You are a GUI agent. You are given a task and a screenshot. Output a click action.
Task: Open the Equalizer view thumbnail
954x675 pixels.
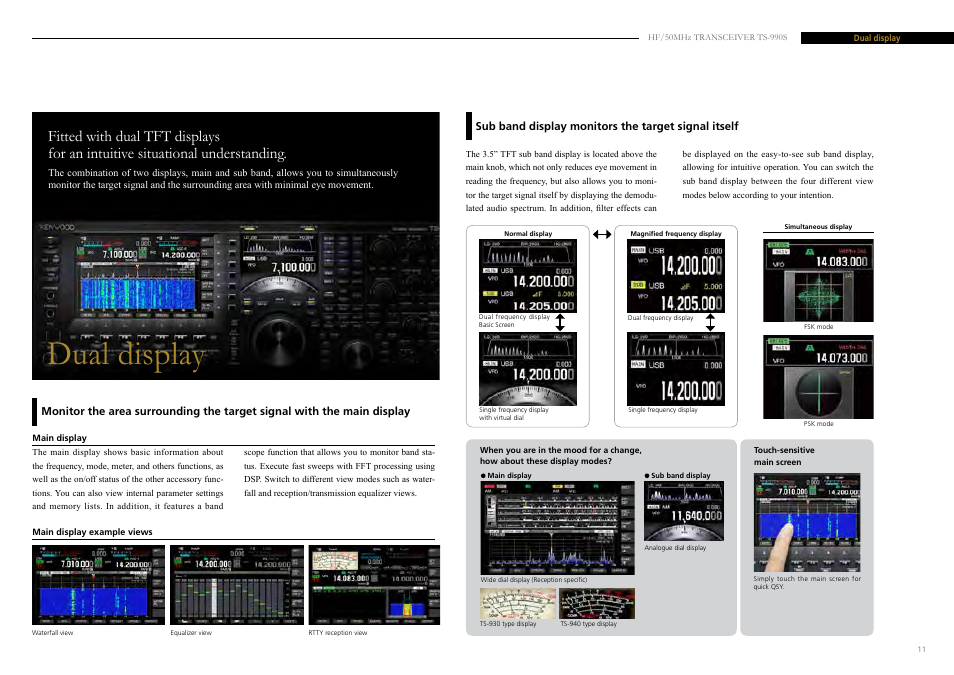coord(237,585)
